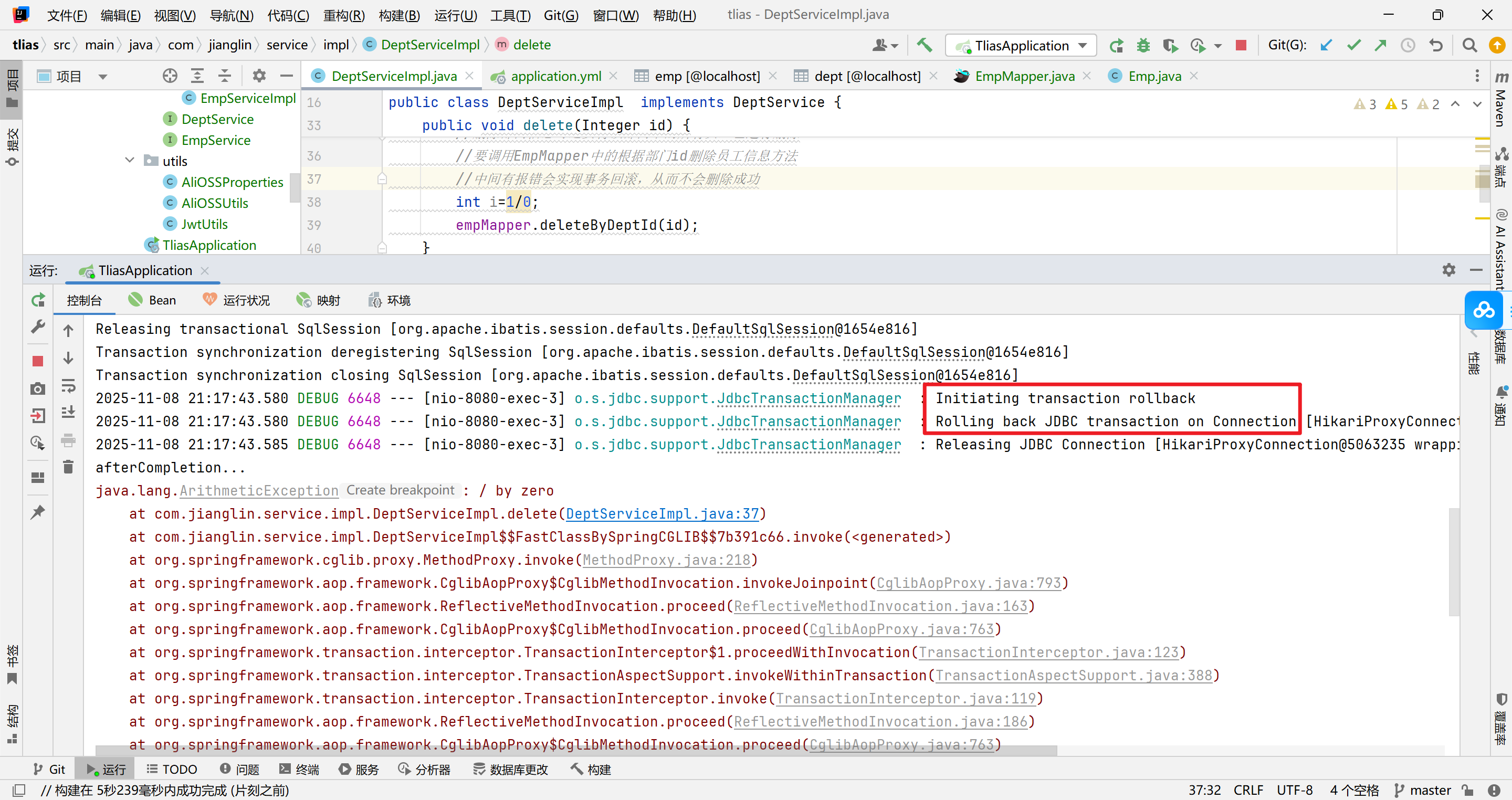The height and width of the screenshot is (800, 1512).
Task: Open Search Everywhere magnifier icon
Action: pos(1470,45)
